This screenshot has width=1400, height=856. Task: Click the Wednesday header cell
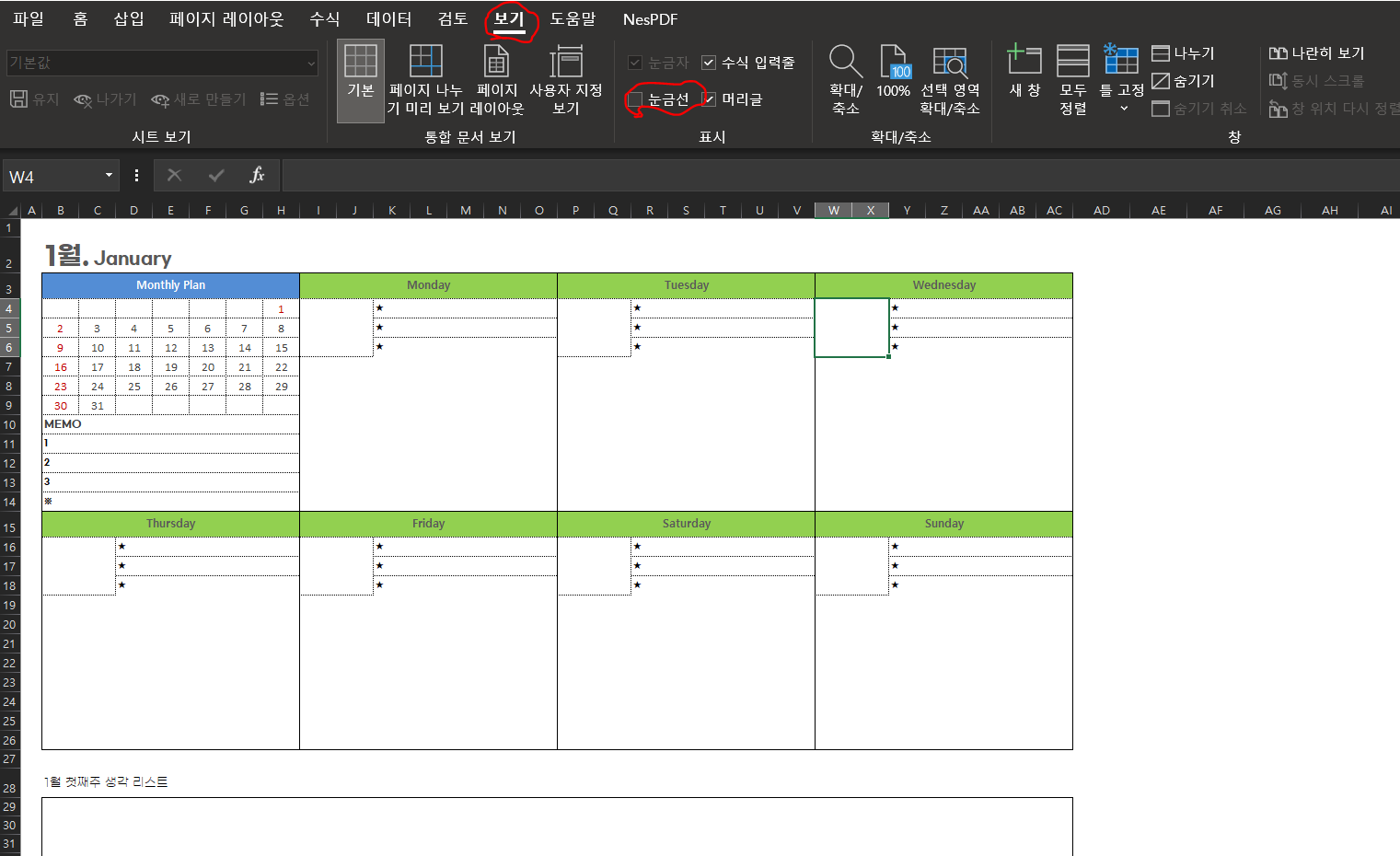point(943,285)
